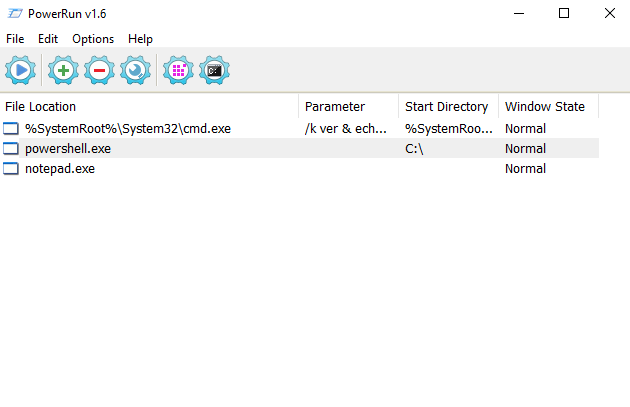Click the cmd.exe row file icon
The width and height of the screenshot is (630, 407).
[11, 129]
